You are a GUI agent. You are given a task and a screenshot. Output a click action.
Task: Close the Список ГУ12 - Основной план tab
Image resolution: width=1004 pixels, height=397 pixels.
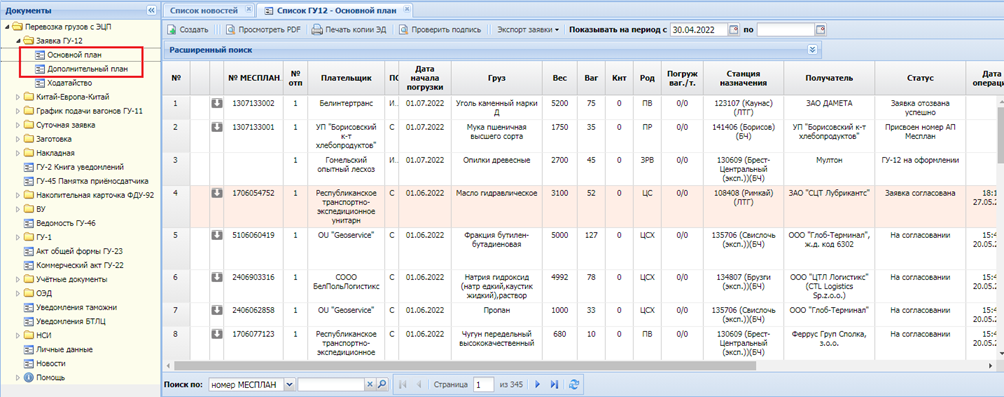[406, 10]
